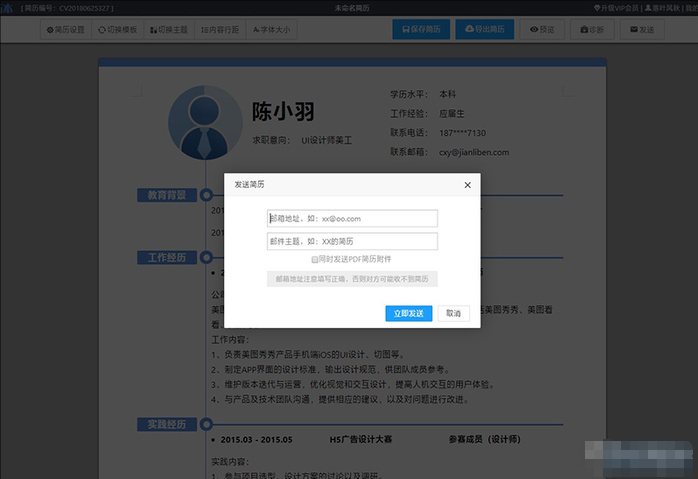Open 简历设置 in the toolbar
Image resolution: width=698 pixels, height=479 pixels.
[66, 30]
